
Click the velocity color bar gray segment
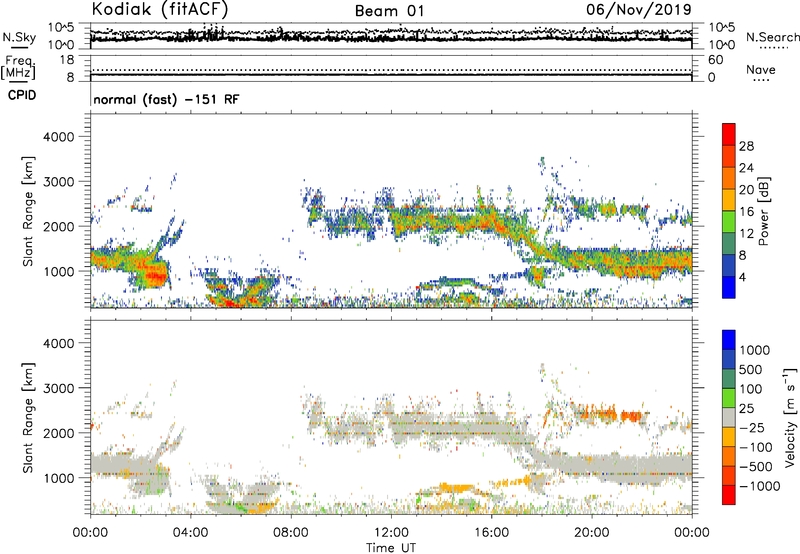point(729,417)
